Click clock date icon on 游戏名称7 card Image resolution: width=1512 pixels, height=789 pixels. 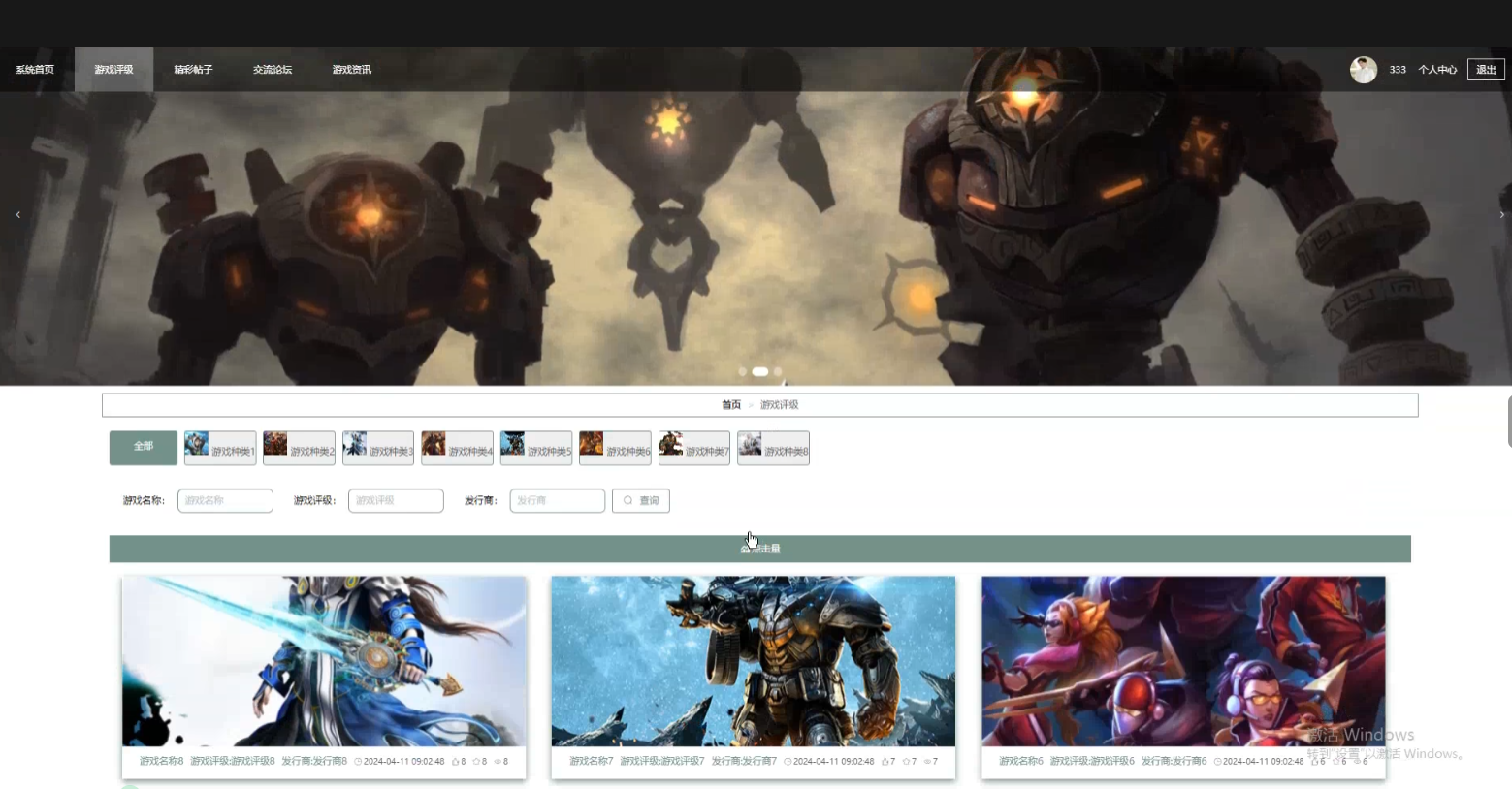788,762
